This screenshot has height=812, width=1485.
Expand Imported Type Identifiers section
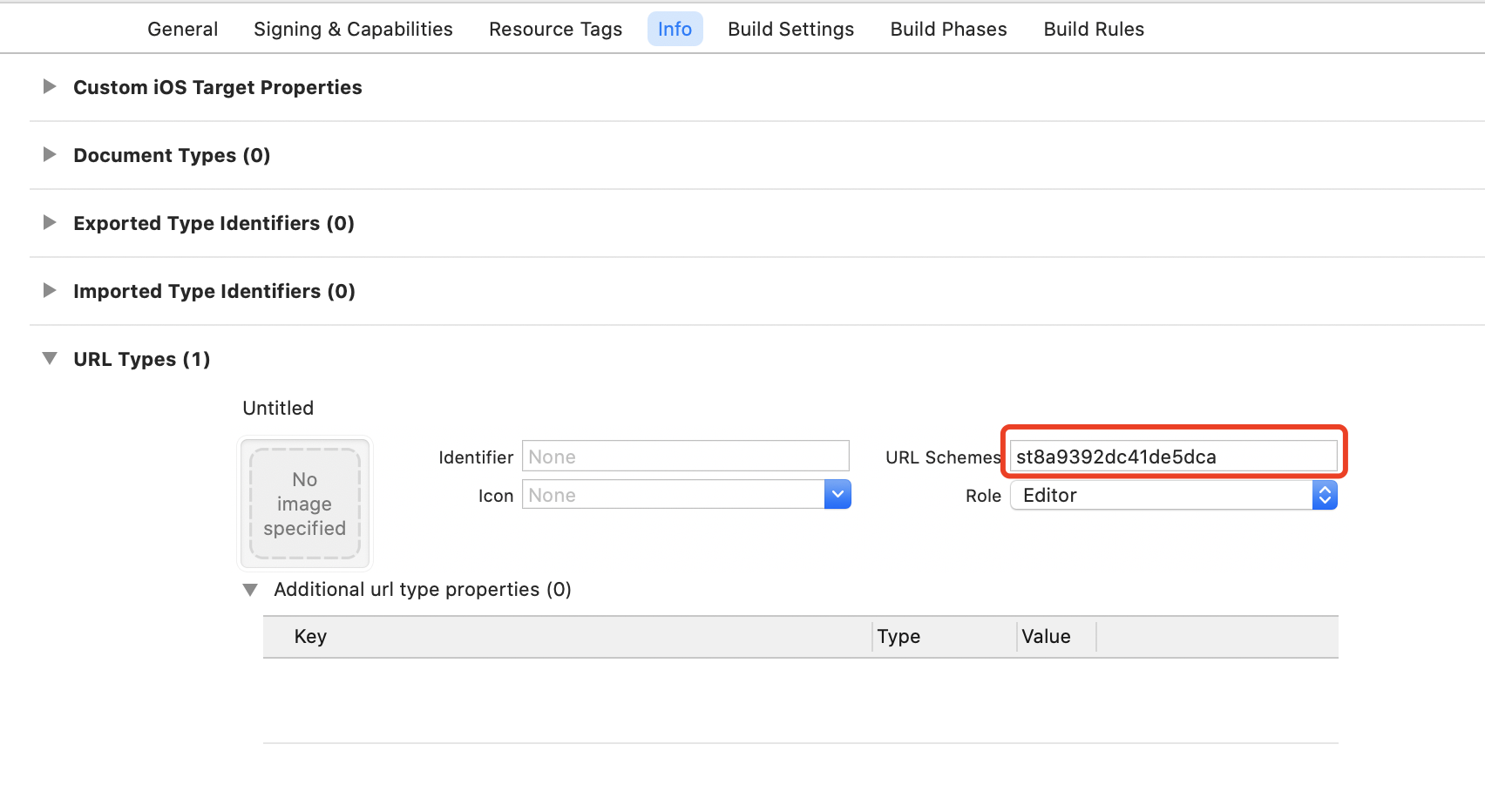[x=50, y=291]
